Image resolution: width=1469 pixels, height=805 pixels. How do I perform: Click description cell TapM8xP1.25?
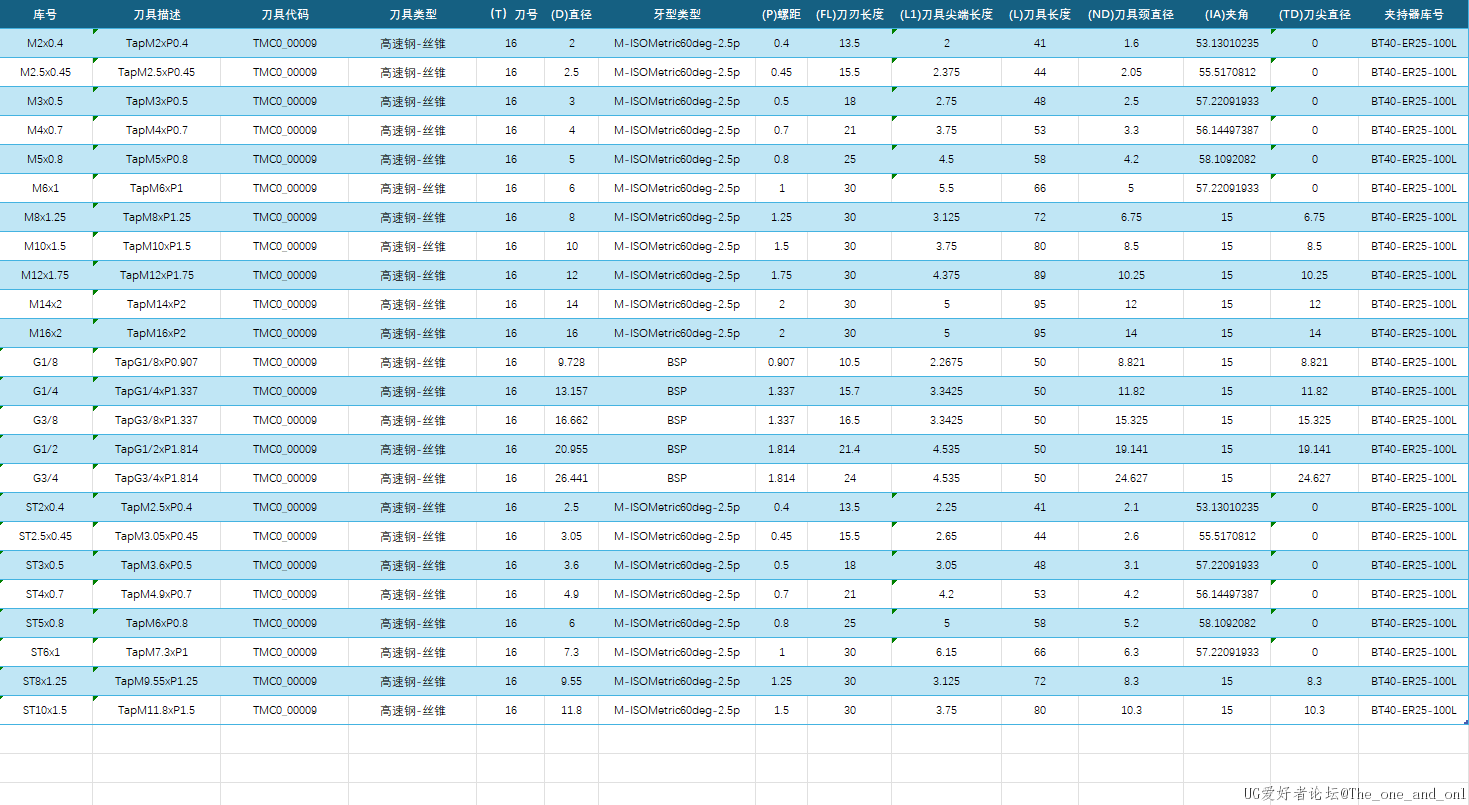(156, 217)
